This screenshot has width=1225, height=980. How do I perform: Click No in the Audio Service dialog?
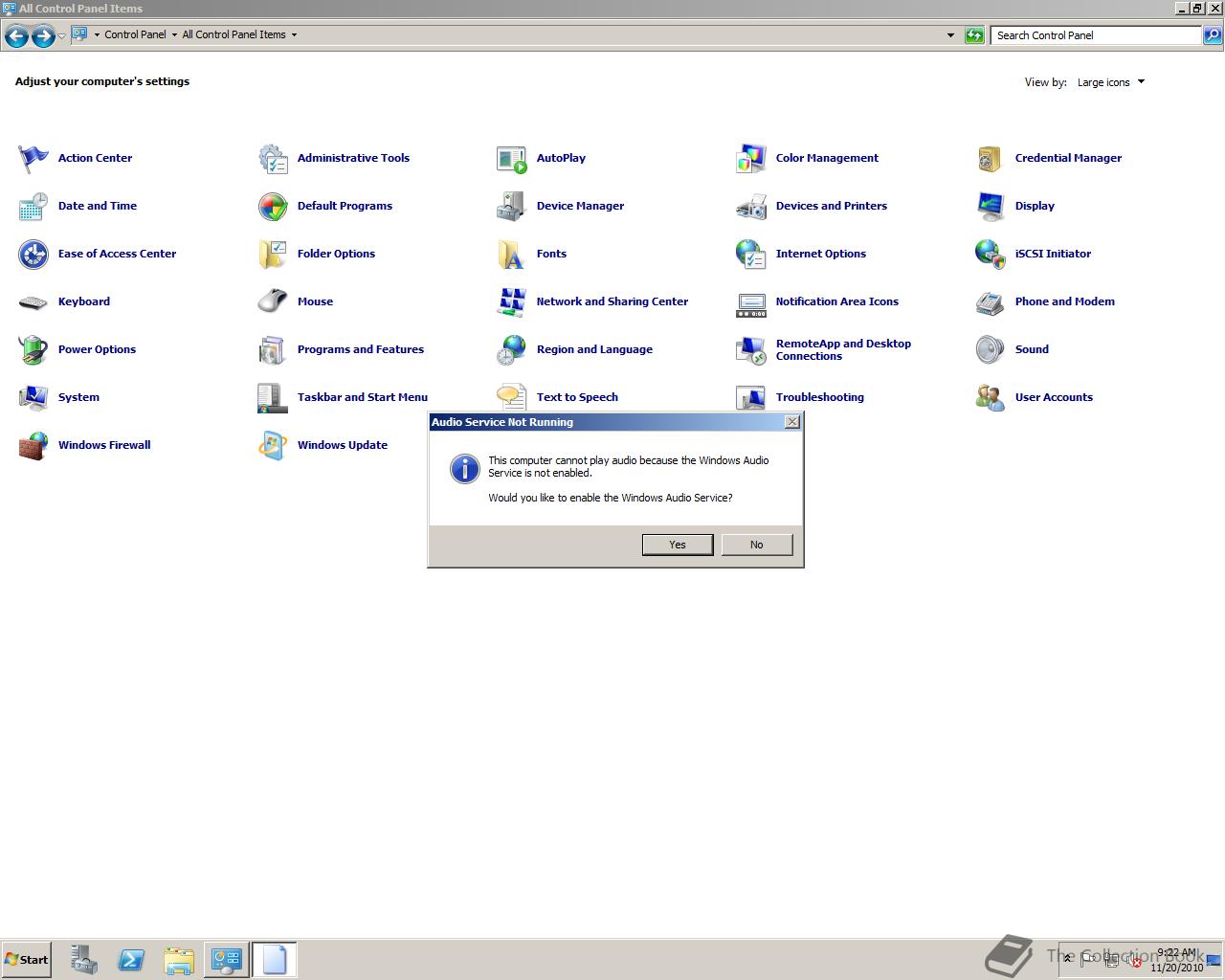(x=757, y=545)
